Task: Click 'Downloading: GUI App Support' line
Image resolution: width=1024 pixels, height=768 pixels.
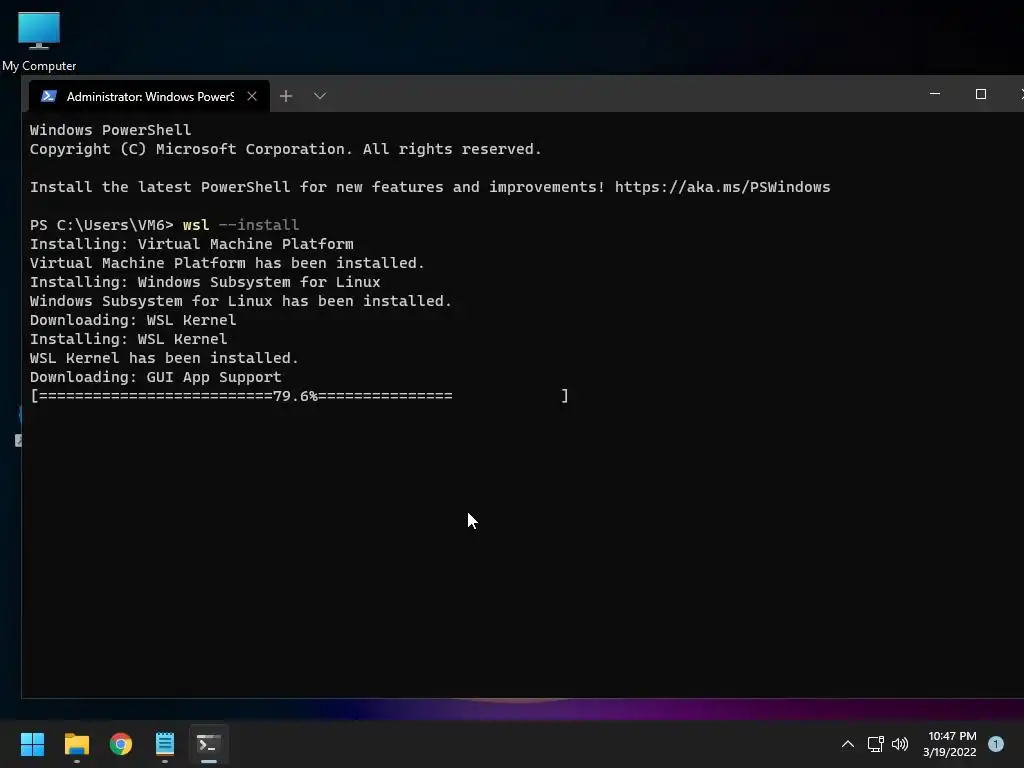Action: (x=155, y=377)
